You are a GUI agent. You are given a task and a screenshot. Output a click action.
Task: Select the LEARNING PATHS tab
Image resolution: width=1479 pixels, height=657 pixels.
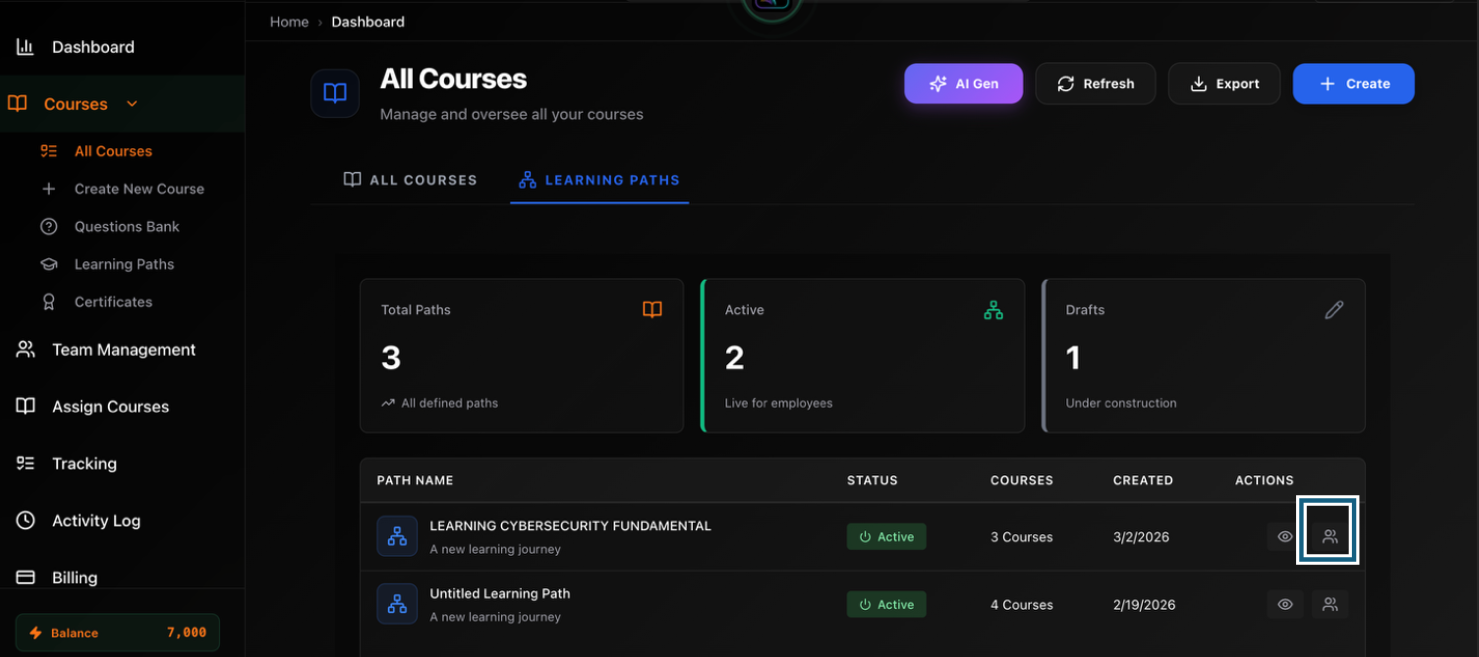(599, 179)
